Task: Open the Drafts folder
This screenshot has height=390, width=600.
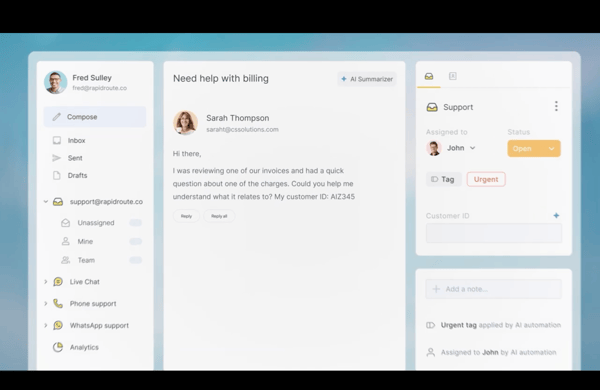Action: (77, 175)
